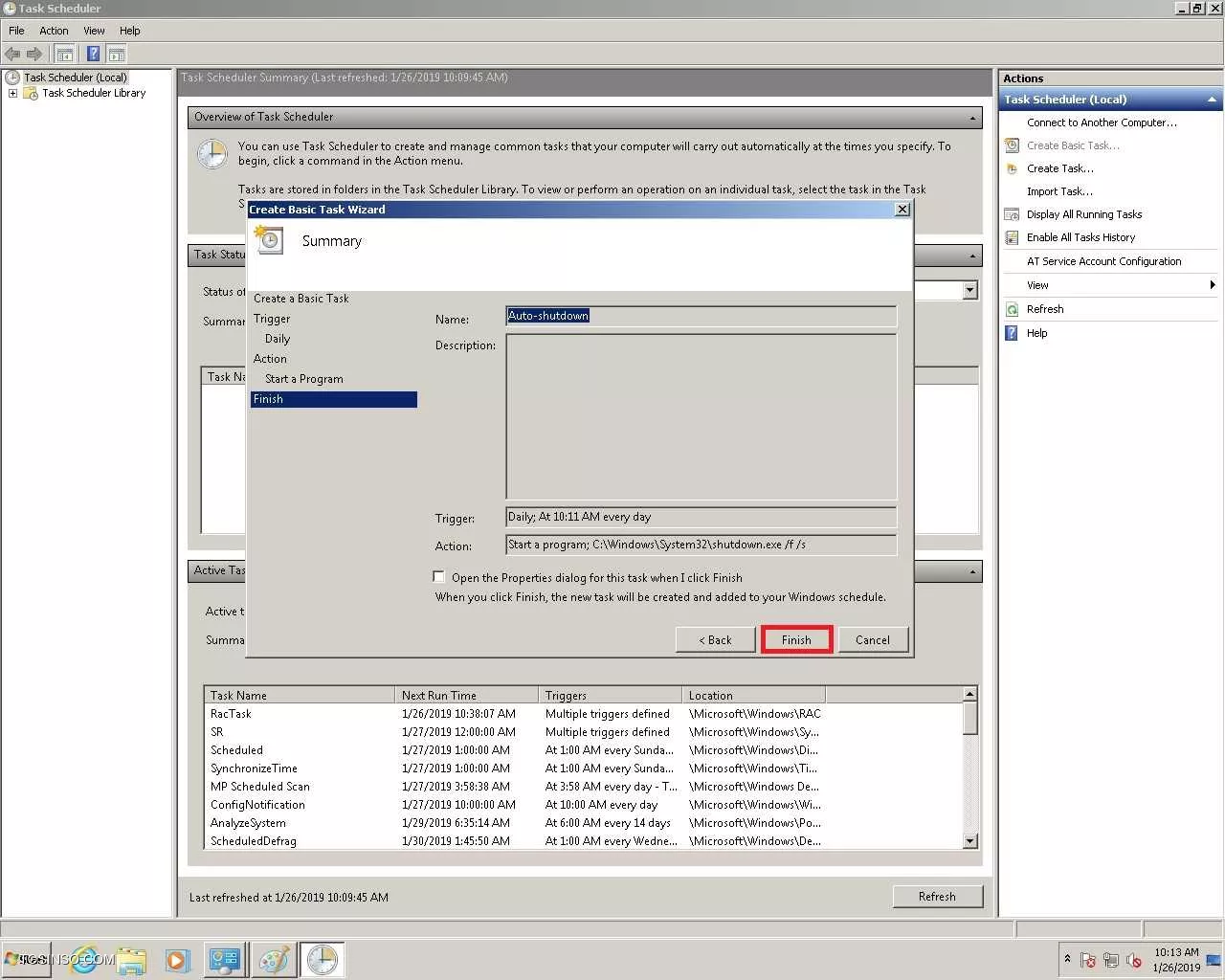Click the Location column header
1225x980 pixels.
[754, 695]
